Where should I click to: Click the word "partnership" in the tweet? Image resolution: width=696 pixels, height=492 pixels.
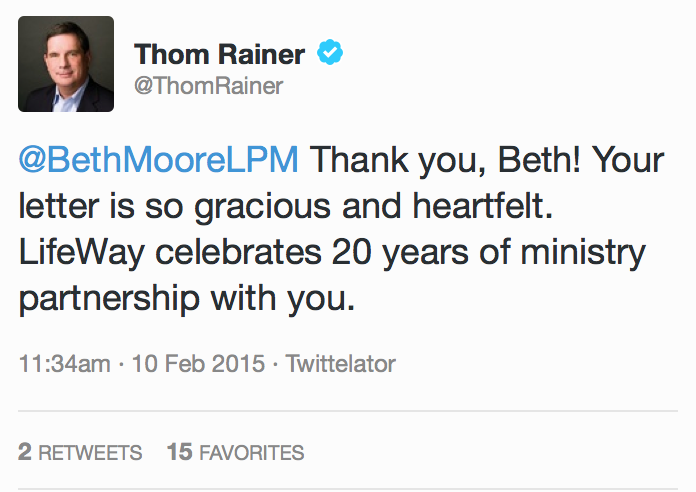click(109, 299)
